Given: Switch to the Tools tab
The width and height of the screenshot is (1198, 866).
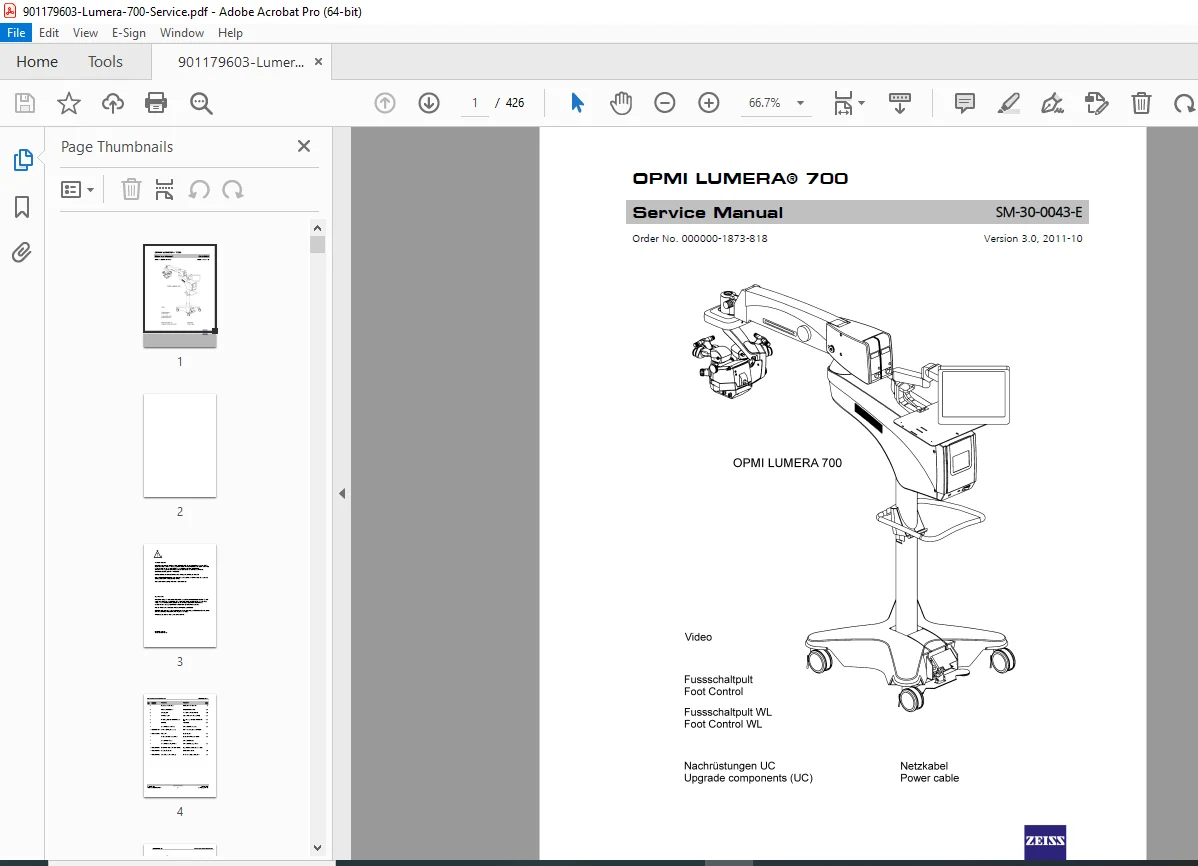Looking at the screenshot, I should tap(105, 62).
